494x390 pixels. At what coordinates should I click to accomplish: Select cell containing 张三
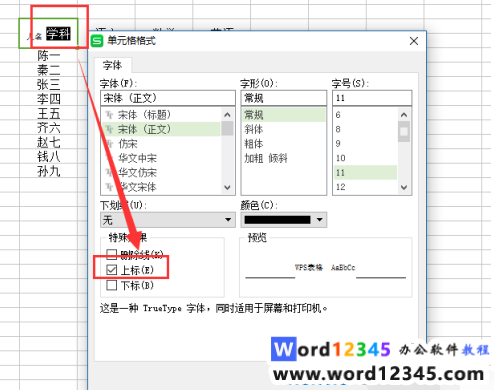[x=49, y=85]
